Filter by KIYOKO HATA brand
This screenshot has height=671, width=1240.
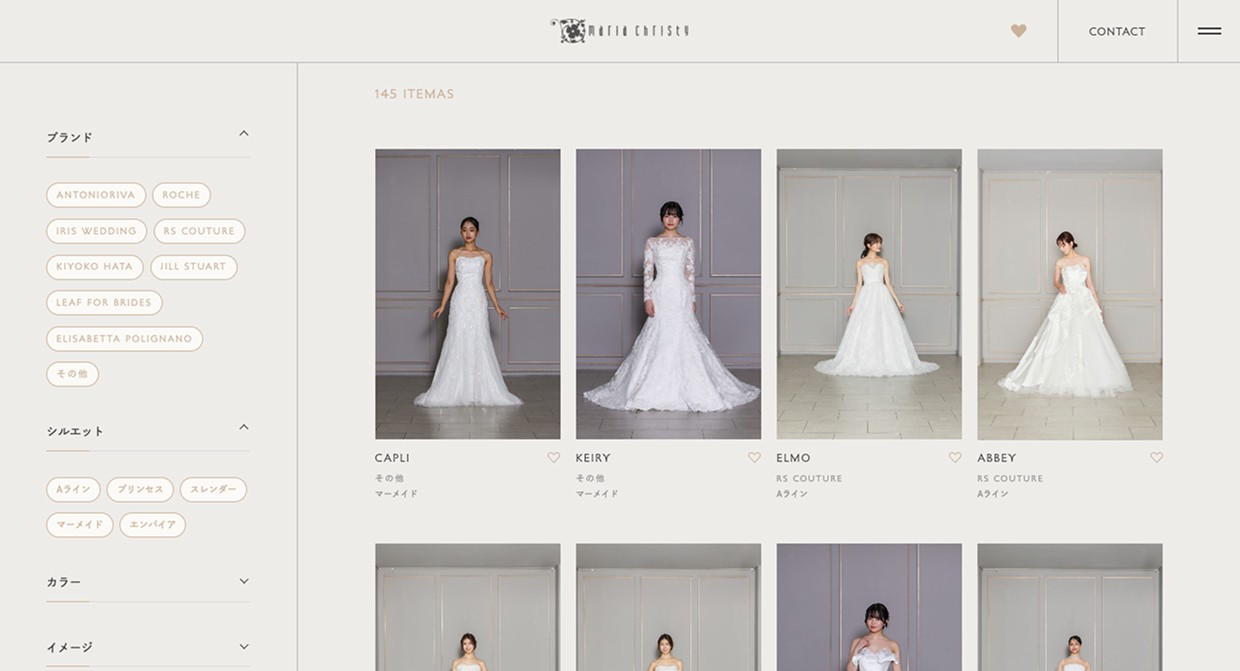click(x=94, y=267)
